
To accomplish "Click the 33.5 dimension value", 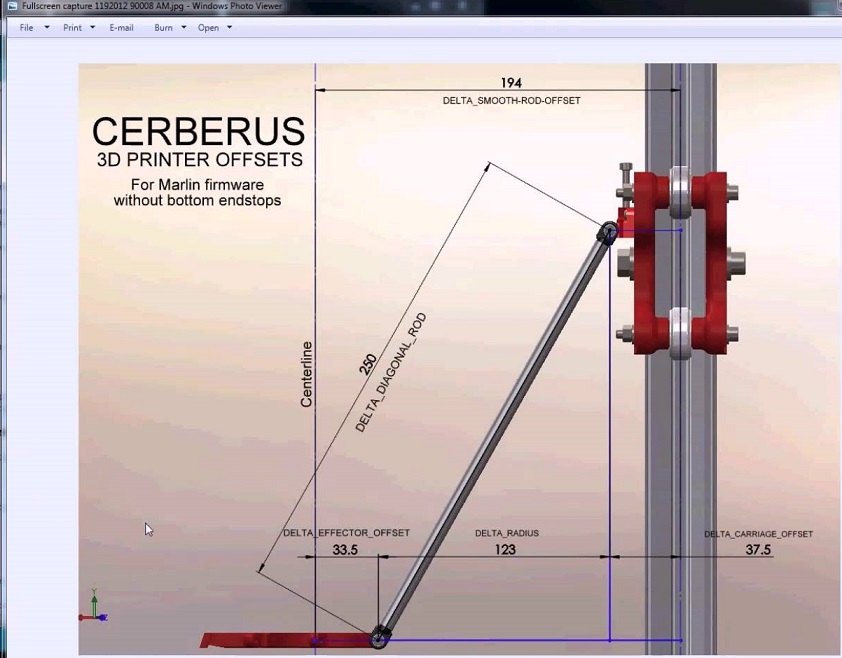I will (345, 549).
